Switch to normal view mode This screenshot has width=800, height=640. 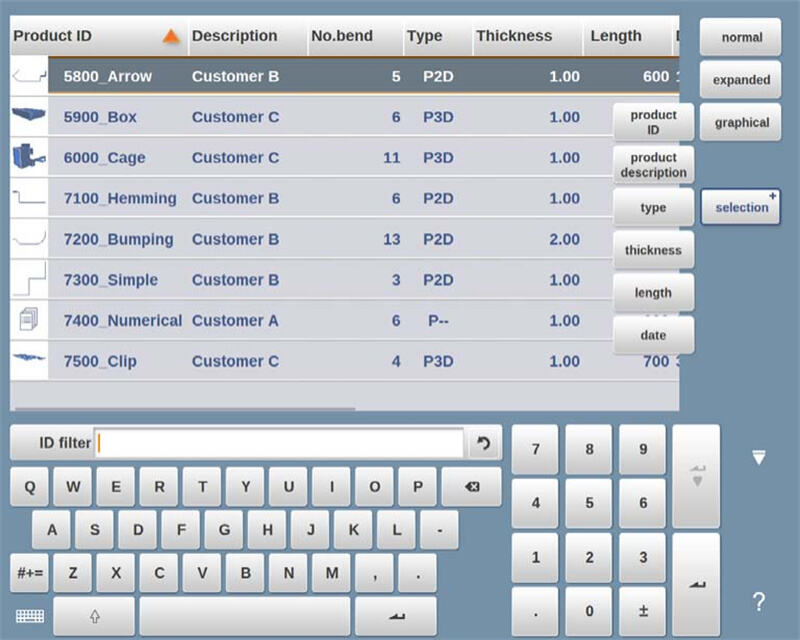tap(740, 37)
